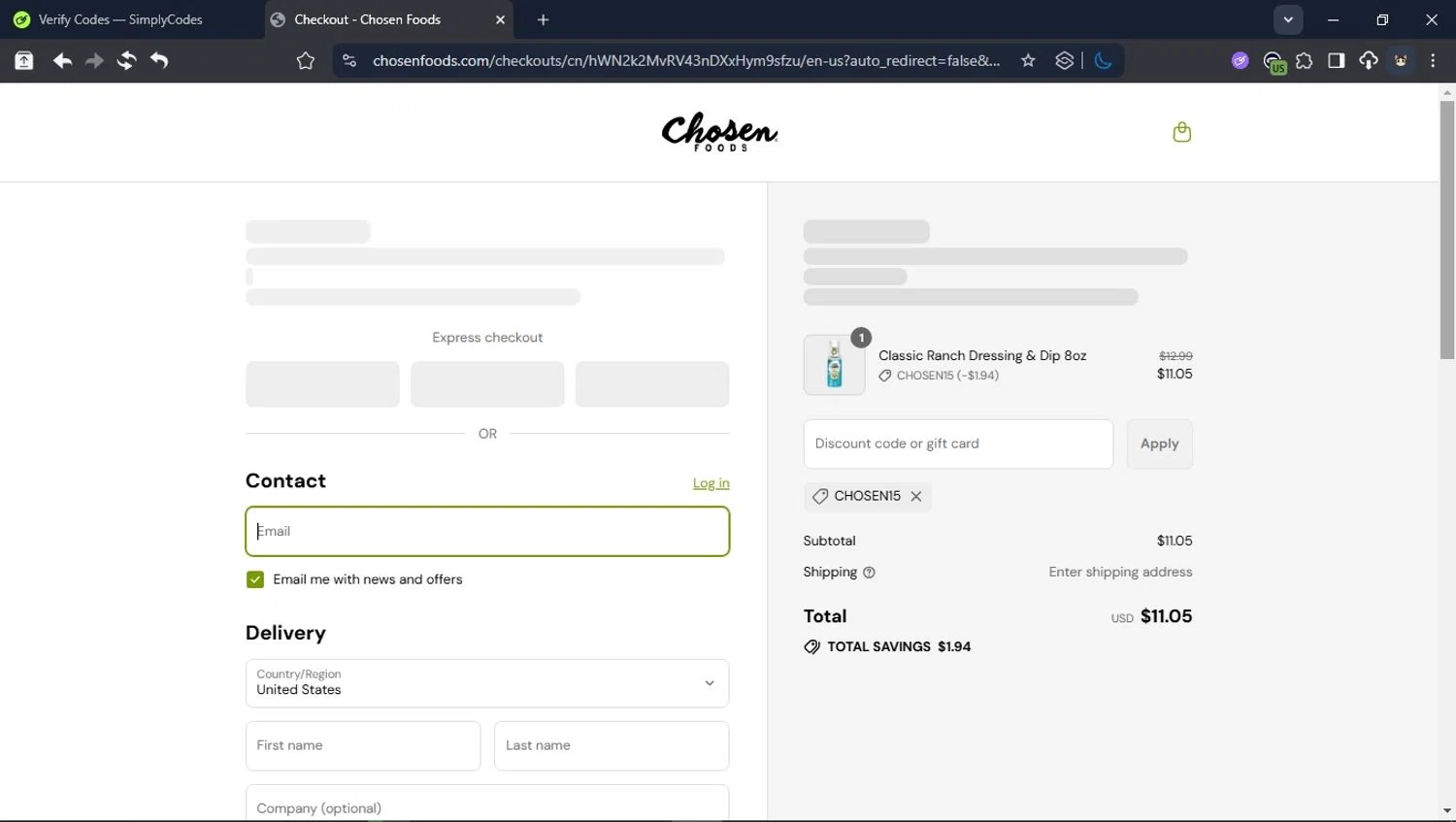Screen dimensions: 1456x822
Task: Click the pentagon star icon left of address bar
Action: click(x=306, y=60)
